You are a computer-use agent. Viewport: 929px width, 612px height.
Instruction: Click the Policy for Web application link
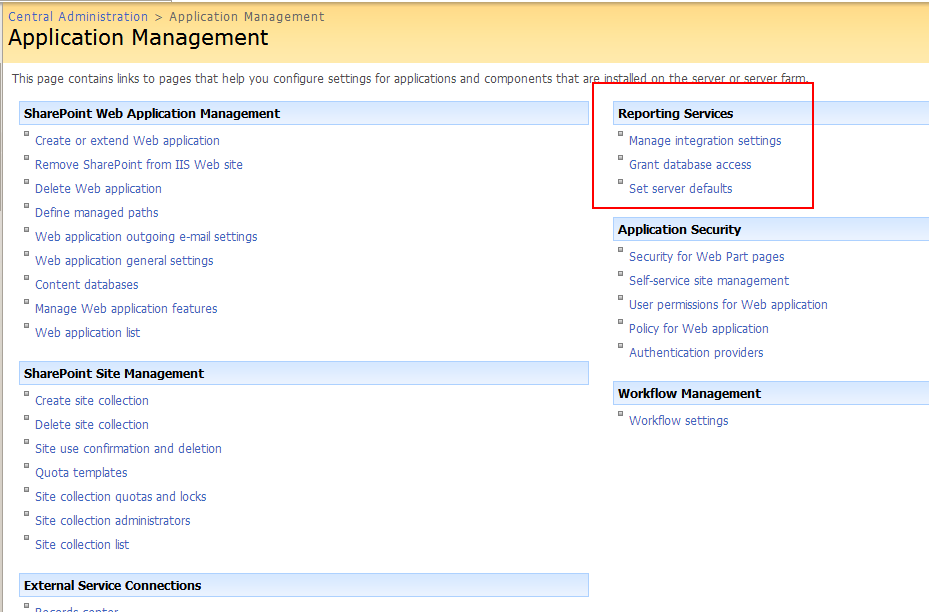[699, 329]
